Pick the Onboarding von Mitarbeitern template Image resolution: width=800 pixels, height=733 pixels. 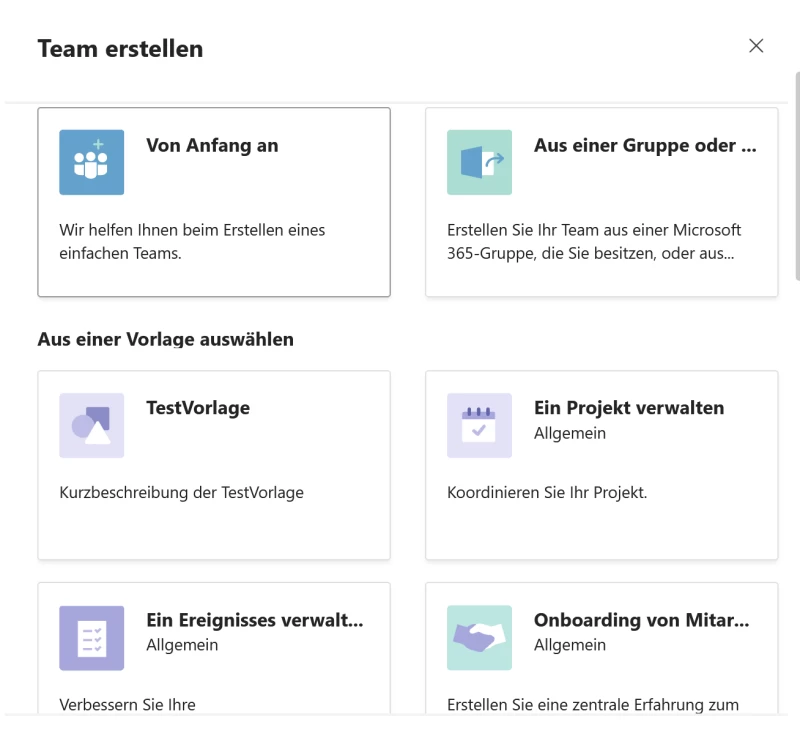point(601,650)
